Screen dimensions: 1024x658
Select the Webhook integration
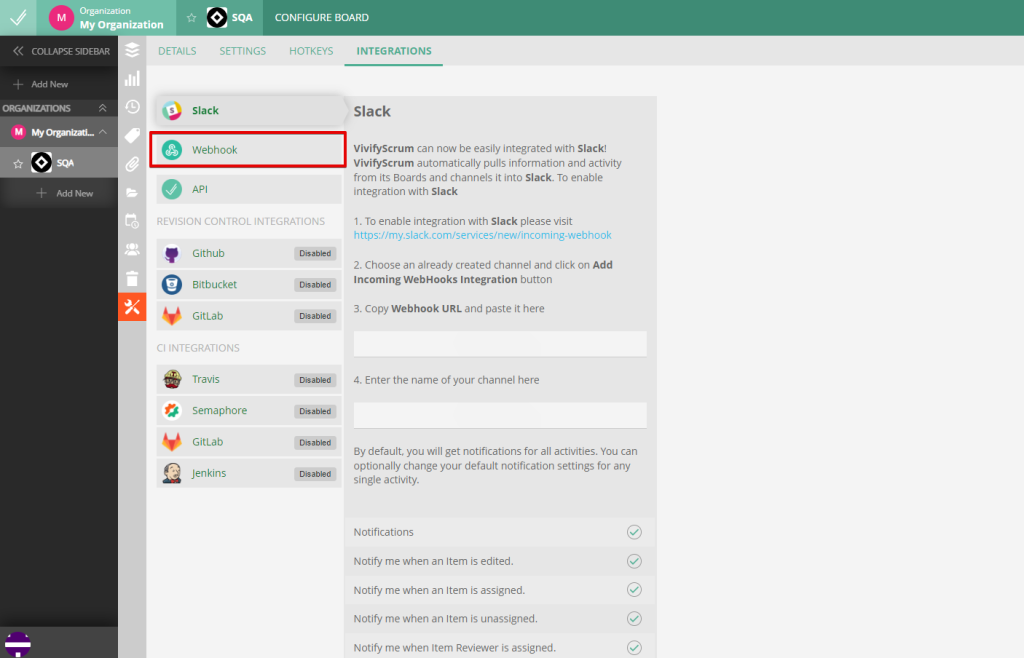coord(248,150)
